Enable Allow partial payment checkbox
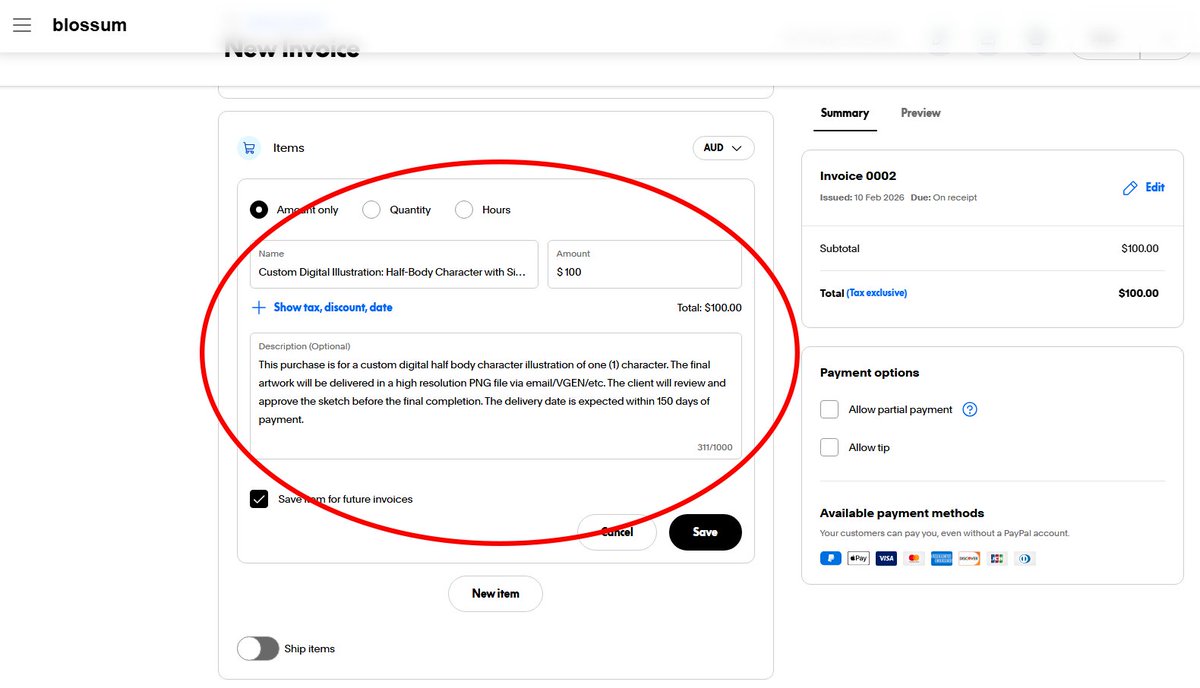Viewport: 1200px width, 688px height. [x=829, y=409]
